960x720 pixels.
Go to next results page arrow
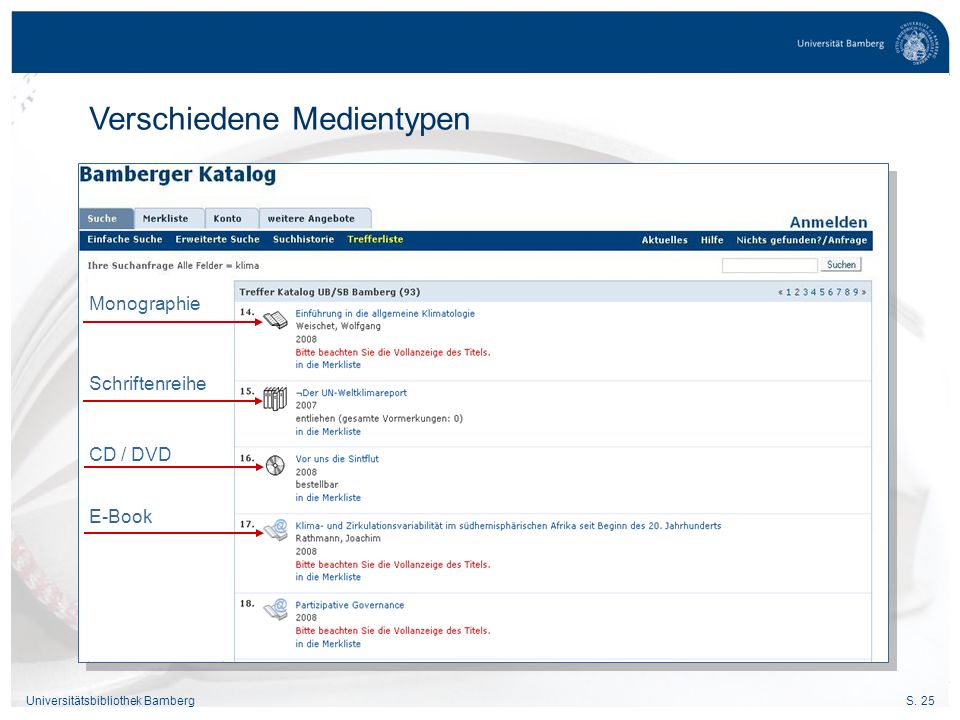coord(864,293)
